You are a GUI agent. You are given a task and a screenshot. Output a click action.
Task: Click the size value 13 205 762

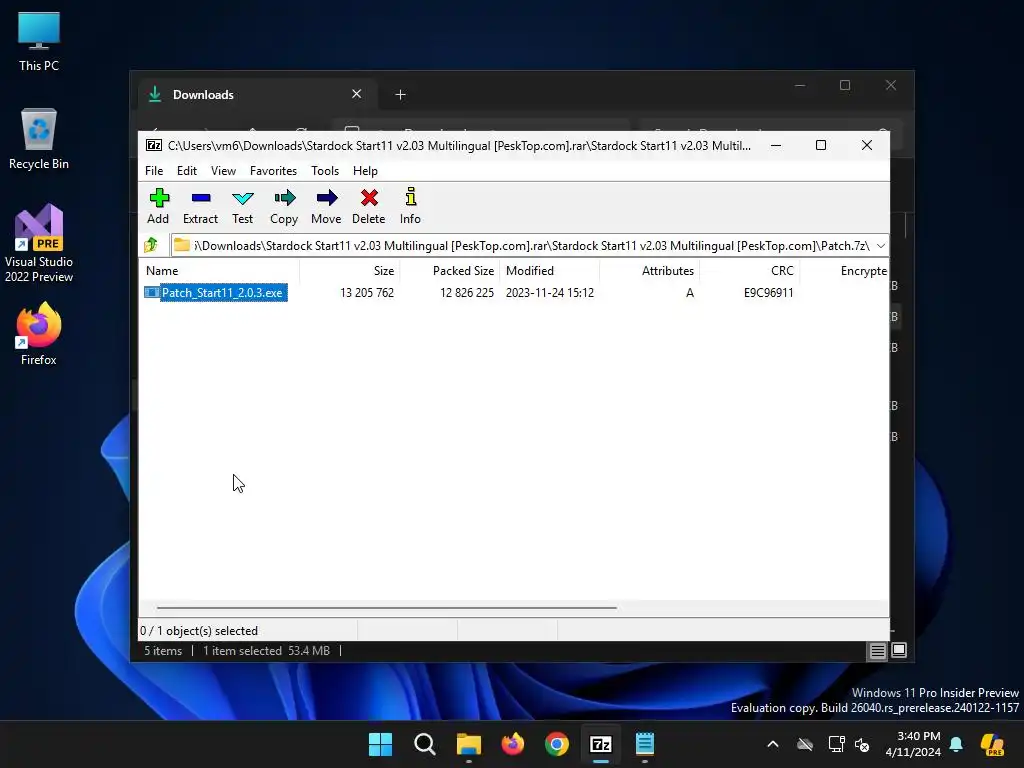(367, 293)
